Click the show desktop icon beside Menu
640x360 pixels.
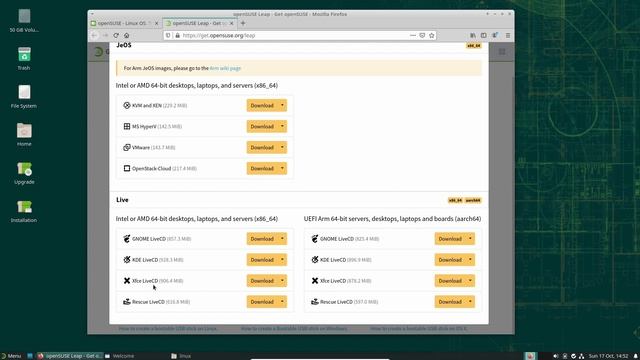(x=30, y=356)
